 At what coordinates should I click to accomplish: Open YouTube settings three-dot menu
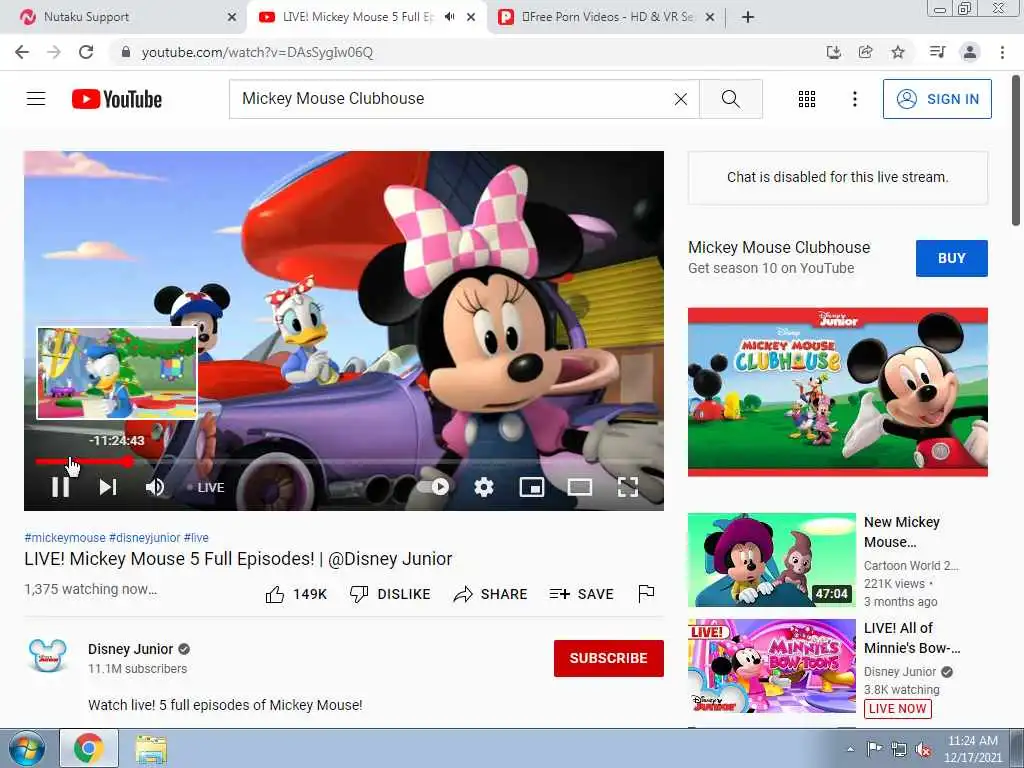point(854,99)
